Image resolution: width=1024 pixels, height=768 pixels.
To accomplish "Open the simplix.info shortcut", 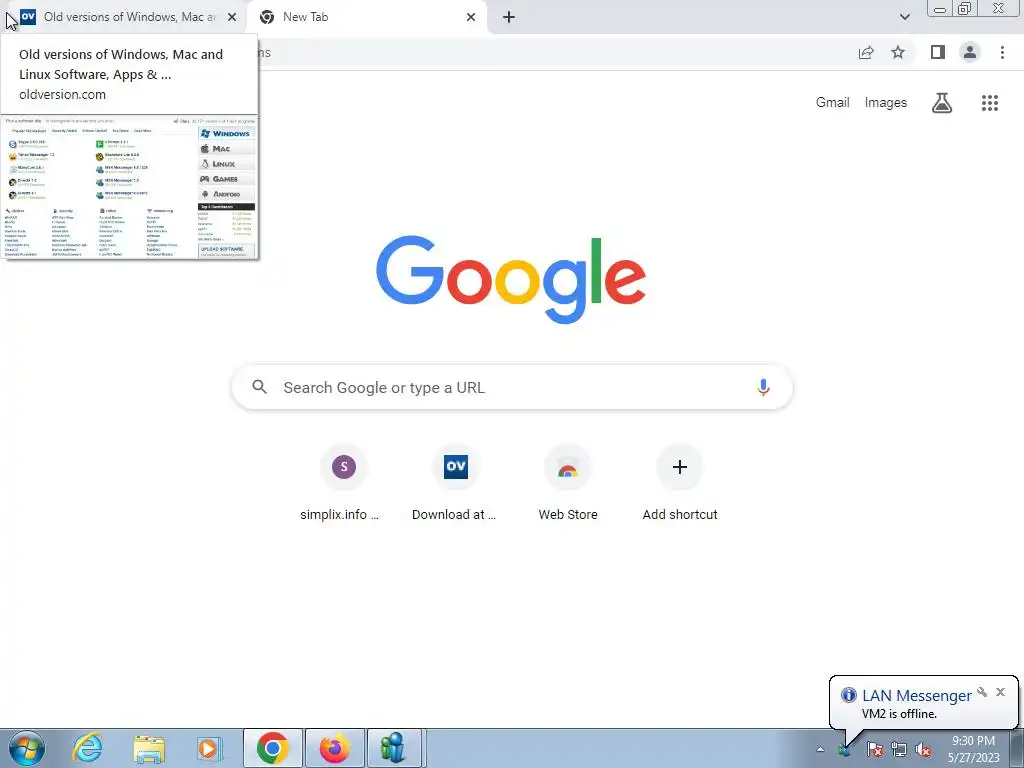I will click(344, 485).
